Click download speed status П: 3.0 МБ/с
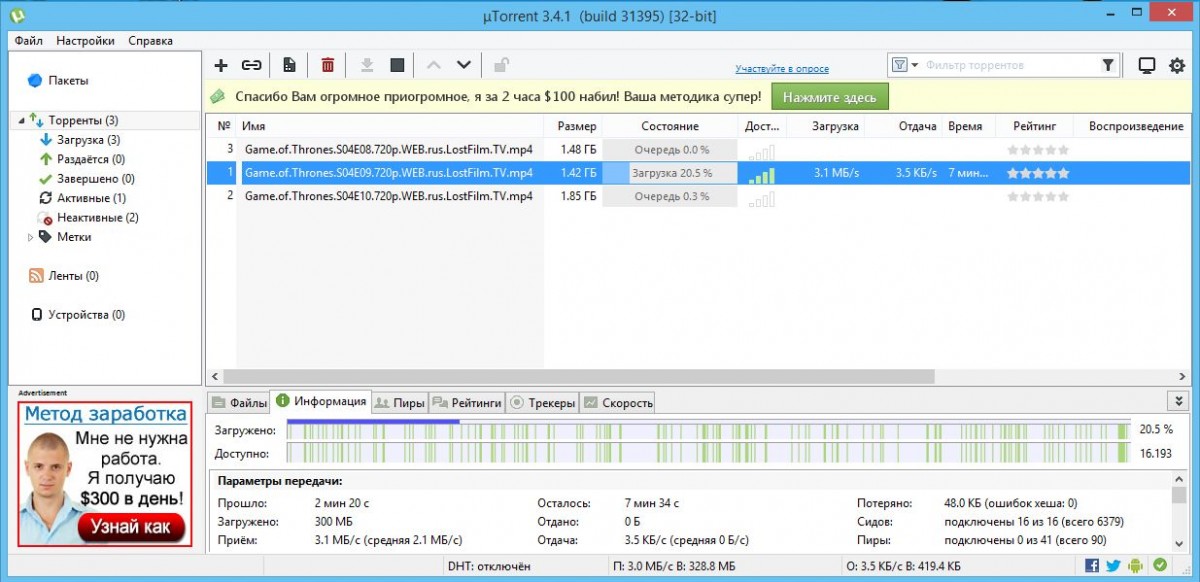Viewport: 1200px width, 582px height. 672,566
